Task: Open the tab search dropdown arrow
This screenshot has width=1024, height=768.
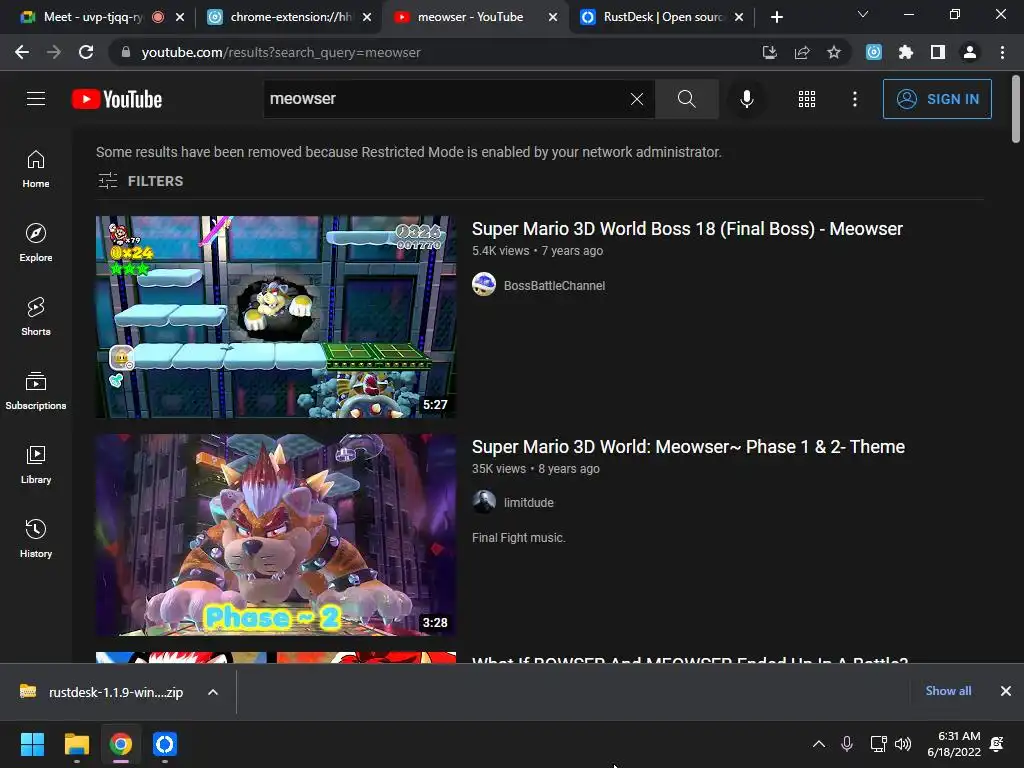Action: [863, 14]
